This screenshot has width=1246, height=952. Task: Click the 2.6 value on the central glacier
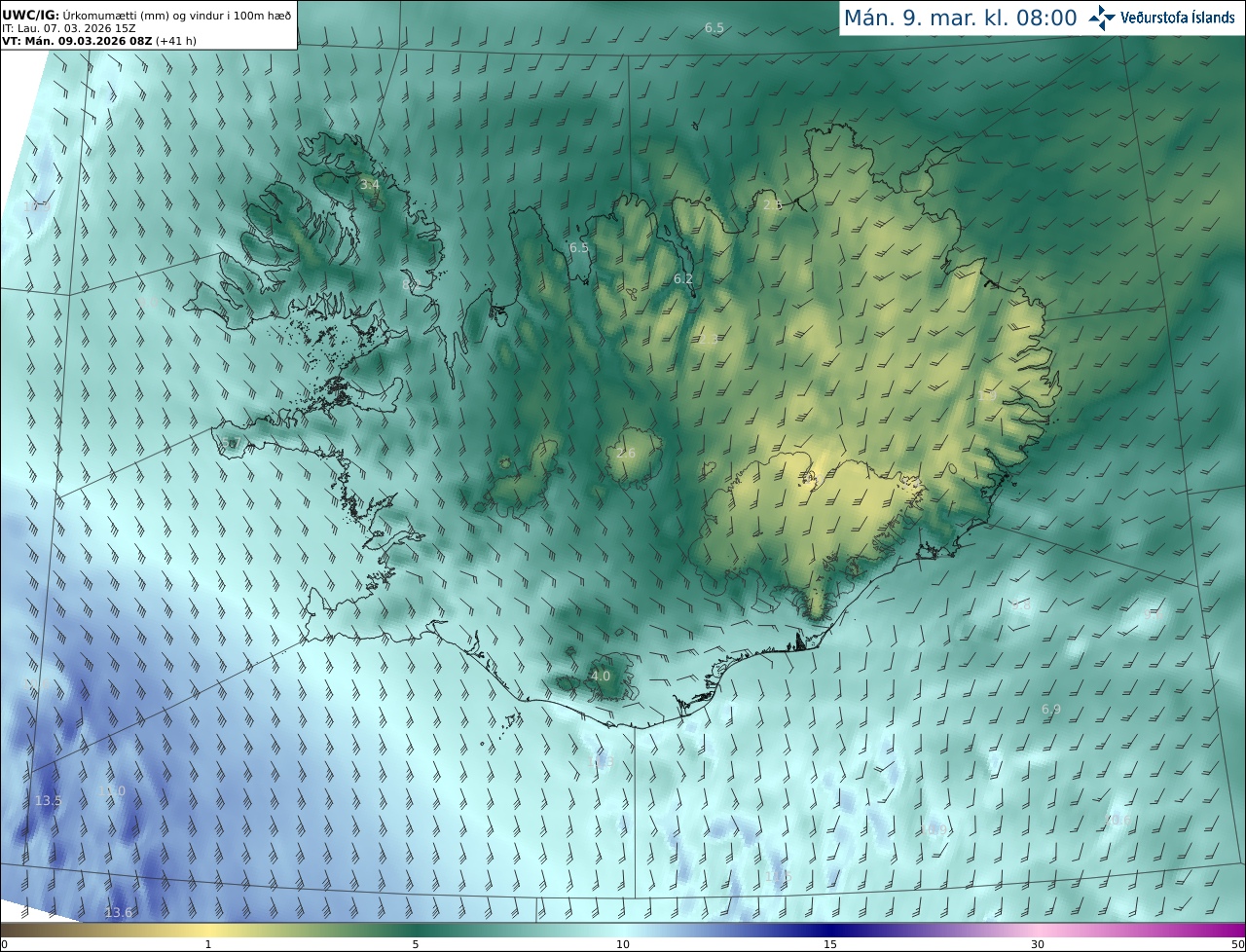click(x=626, y=454)
